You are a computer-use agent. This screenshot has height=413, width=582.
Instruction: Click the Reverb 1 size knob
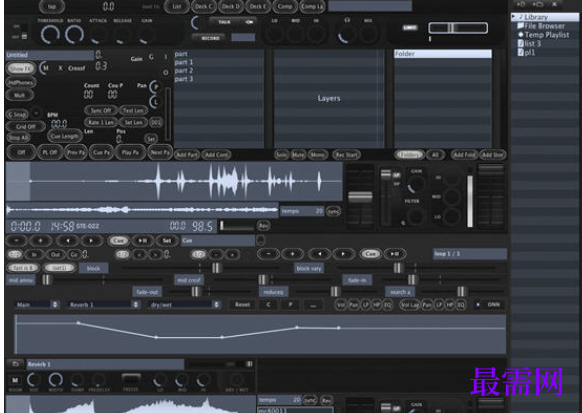coord(33,380)
